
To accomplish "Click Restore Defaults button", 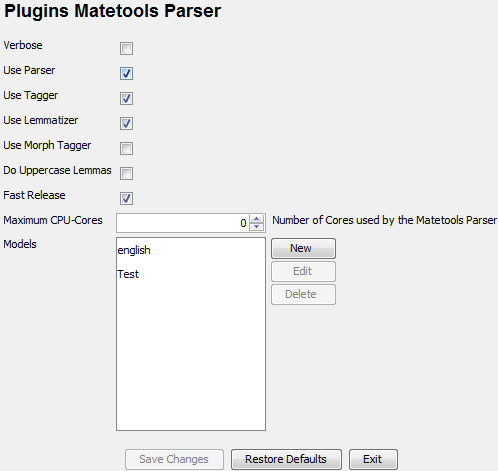I will tap(286, 459).
